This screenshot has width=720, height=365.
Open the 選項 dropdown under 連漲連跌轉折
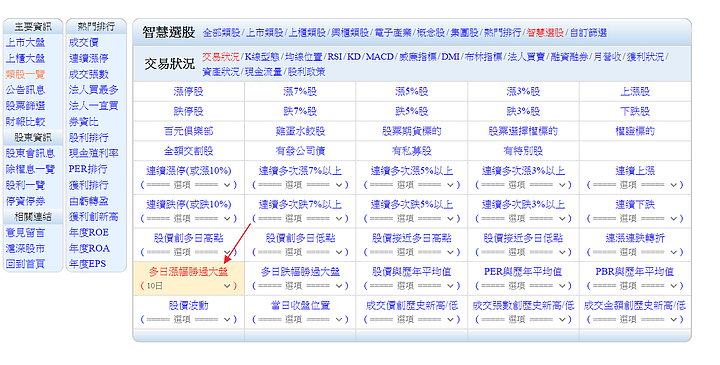tap(635, 252)
